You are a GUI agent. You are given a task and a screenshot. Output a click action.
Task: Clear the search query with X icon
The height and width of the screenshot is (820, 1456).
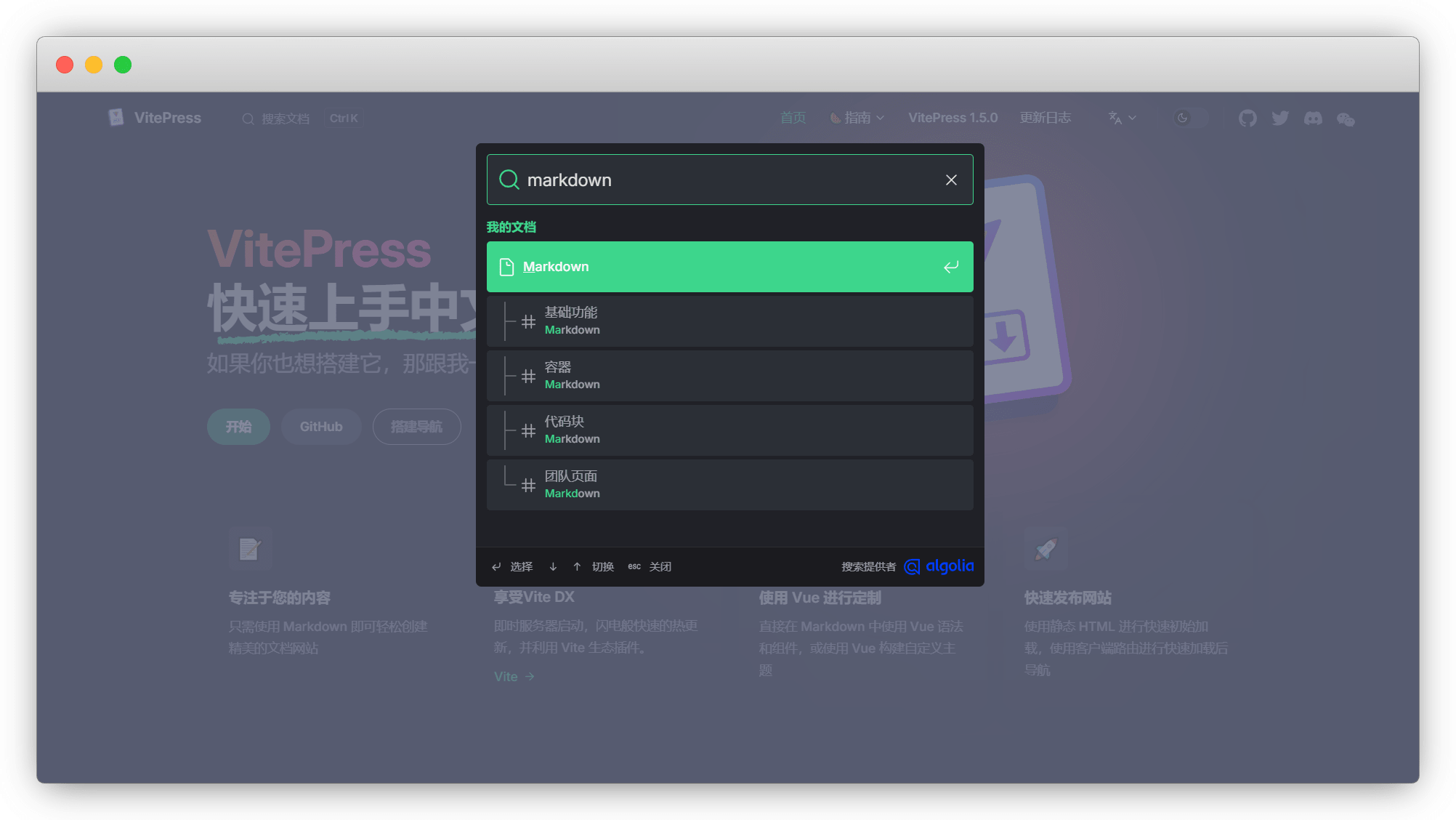(x=951, y=180)
